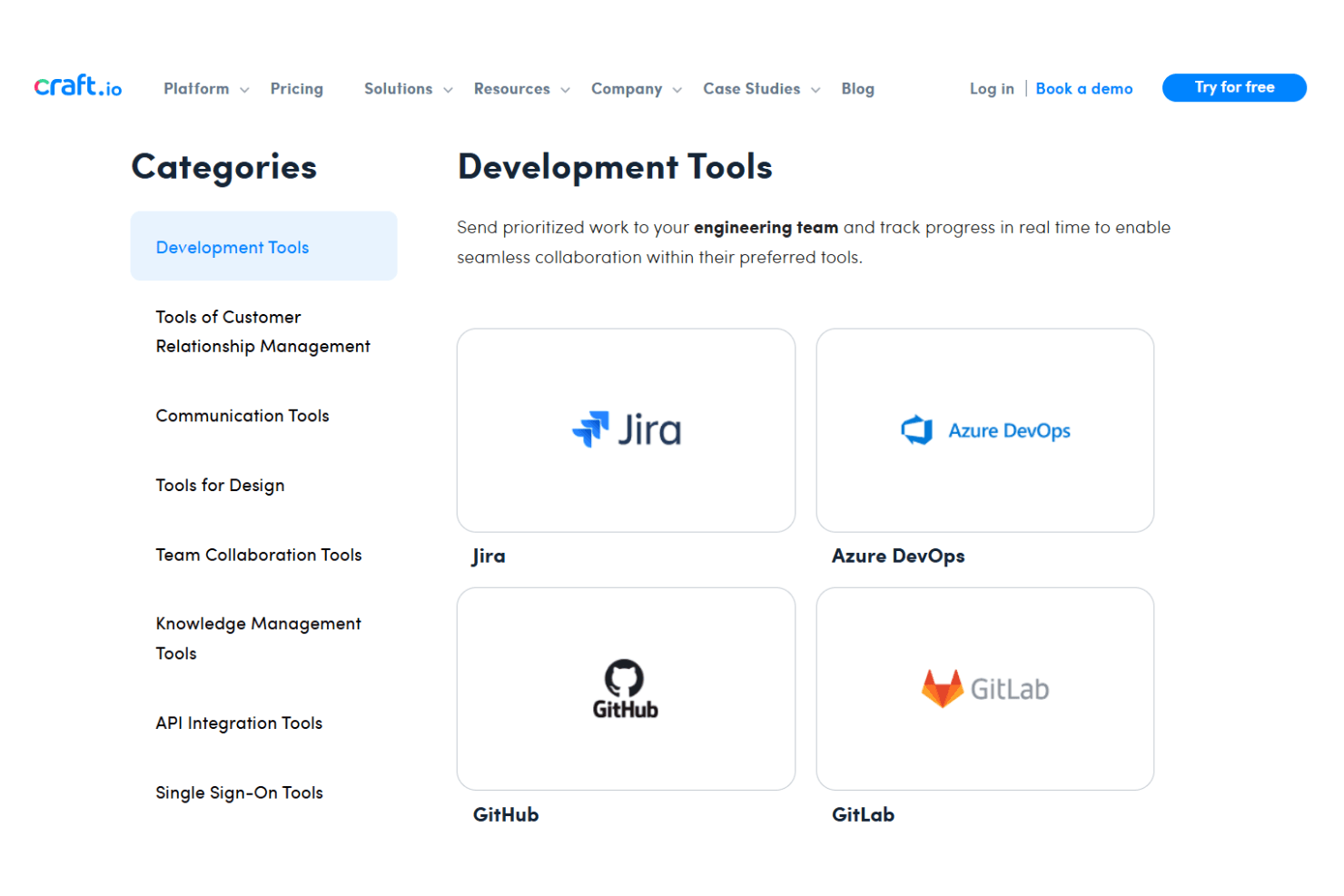Open the Company nav item
1344x896 pixels.
[627, 89]
